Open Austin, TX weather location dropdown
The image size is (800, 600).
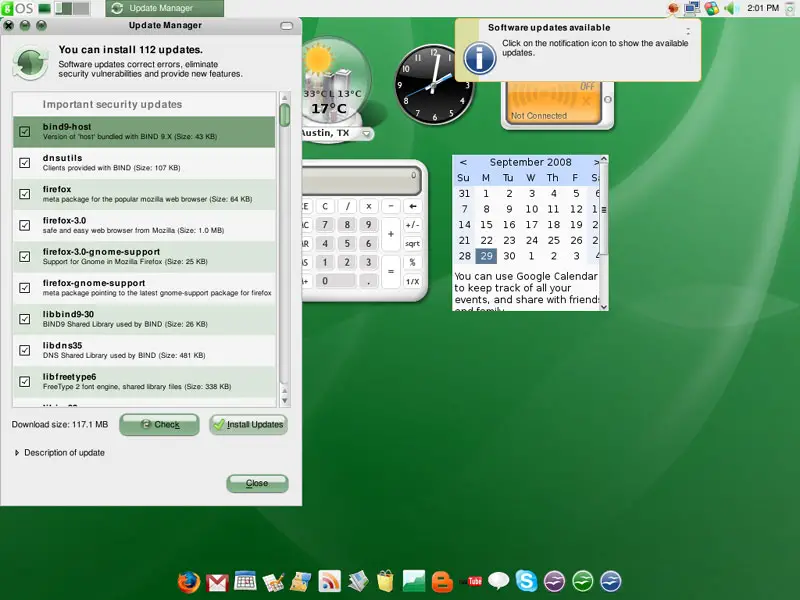366,134
